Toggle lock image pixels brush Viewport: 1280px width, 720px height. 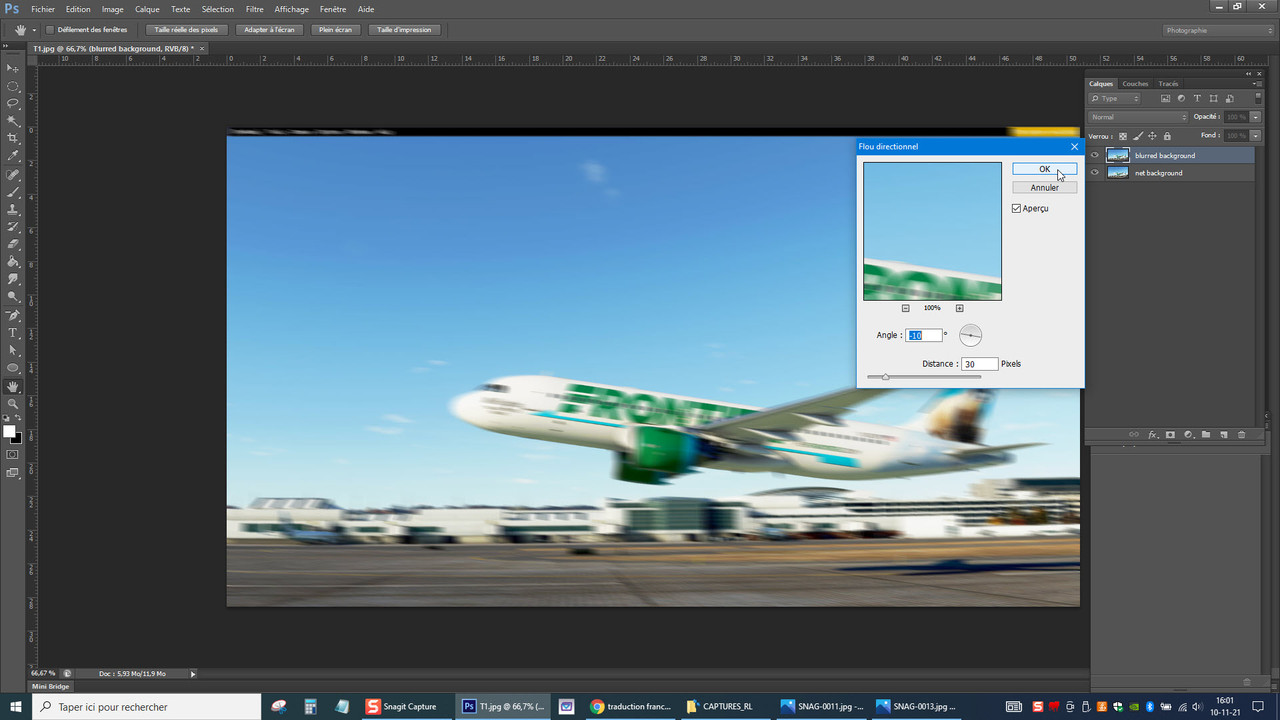click(x=1137, y=136)
